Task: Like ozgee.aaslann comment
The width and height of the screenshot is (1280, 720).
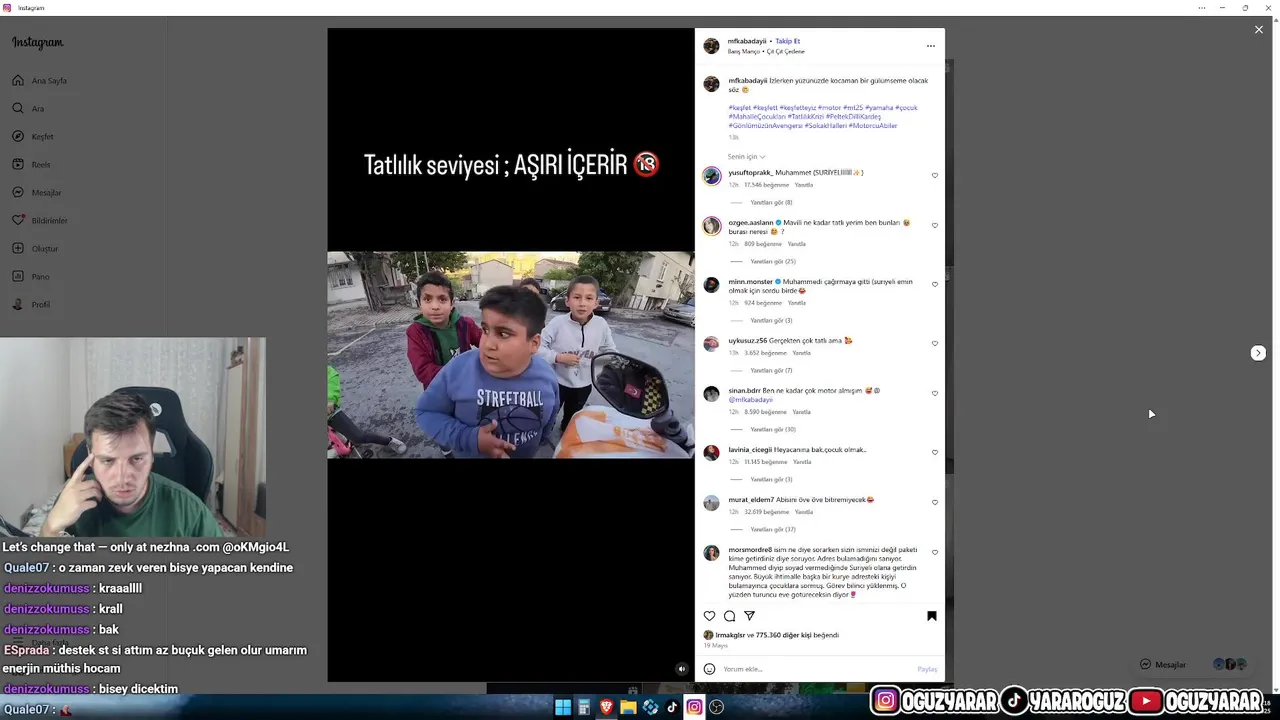Action: [x=935, y=226]
